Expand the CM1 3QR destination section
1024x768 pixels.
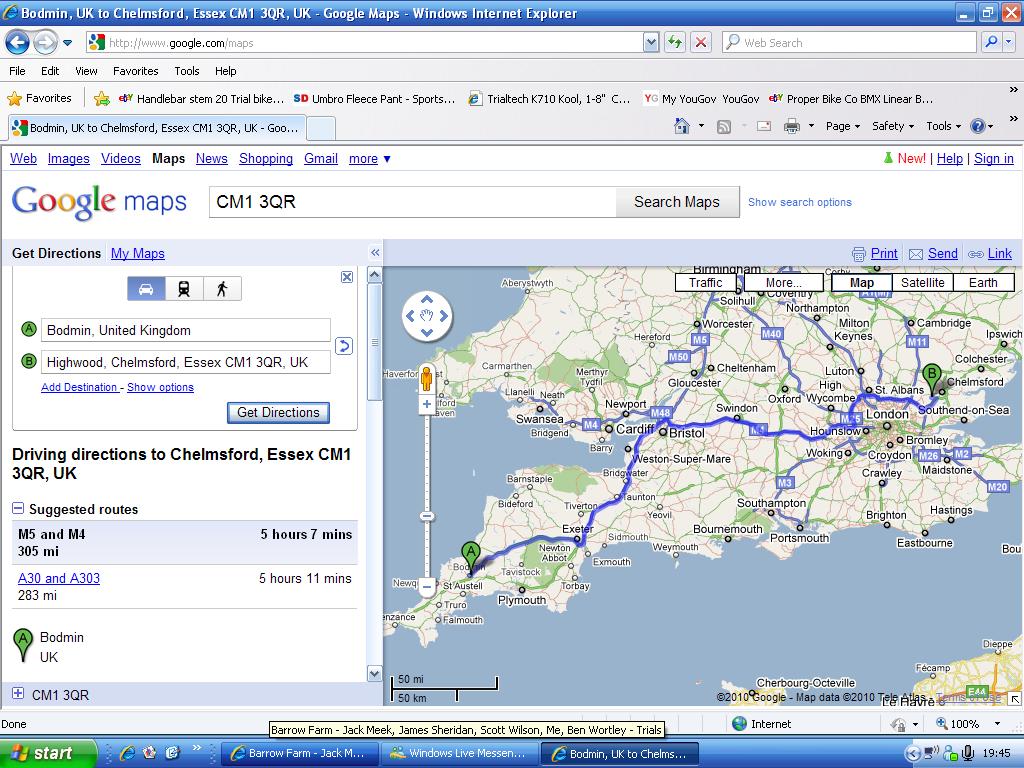click(18, 694)
